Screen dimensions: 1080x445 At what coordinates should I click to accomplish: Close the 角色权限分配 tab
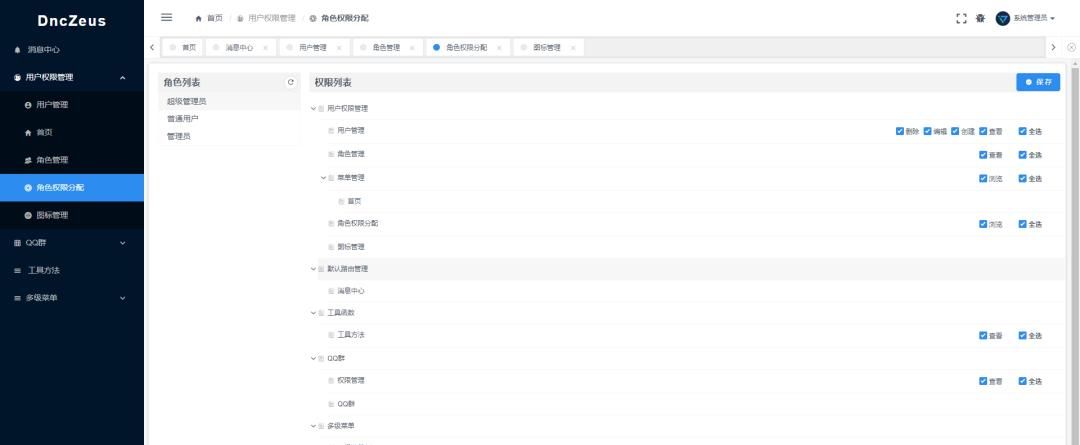[x=499, y=48]
